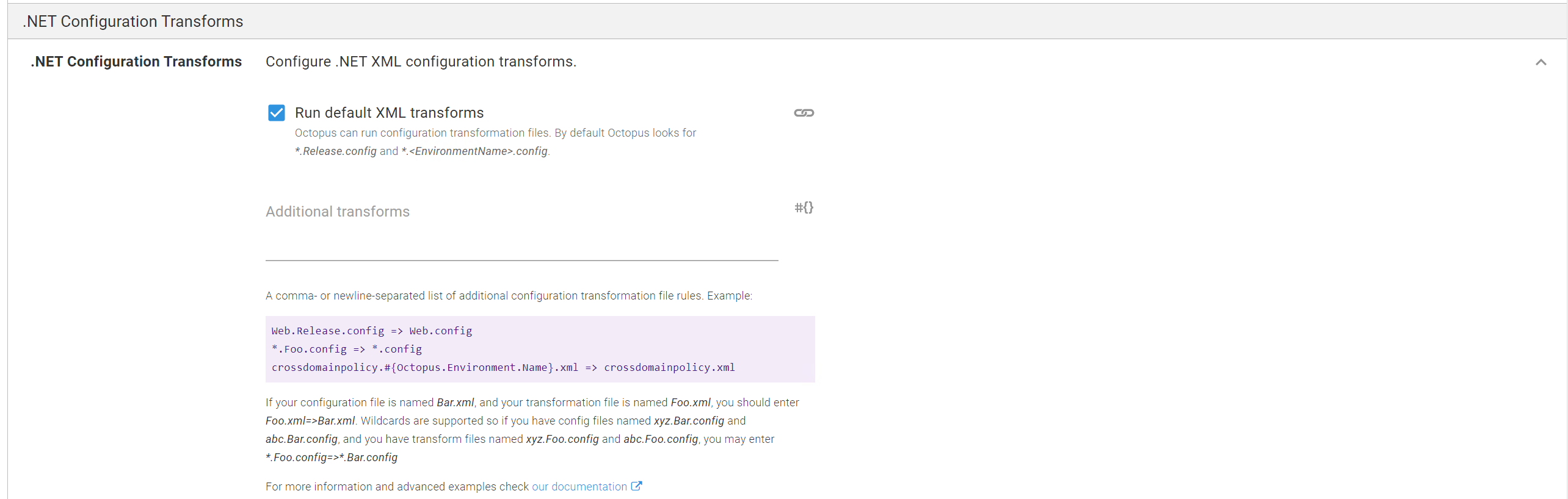Collapse the .NET Configuration Transforms section chevron

tap(1541, 62)
